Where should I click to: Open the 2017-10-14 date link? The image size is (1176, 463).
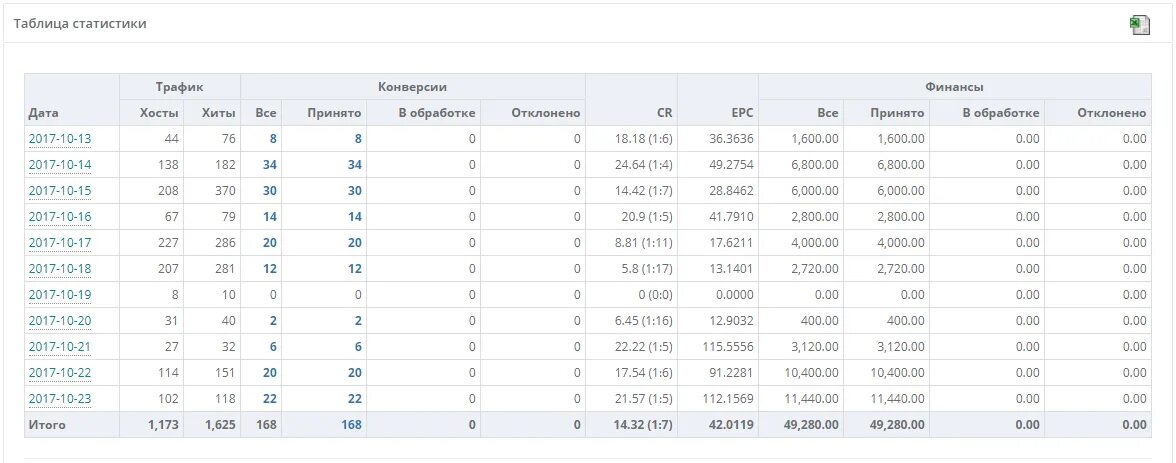60,165
